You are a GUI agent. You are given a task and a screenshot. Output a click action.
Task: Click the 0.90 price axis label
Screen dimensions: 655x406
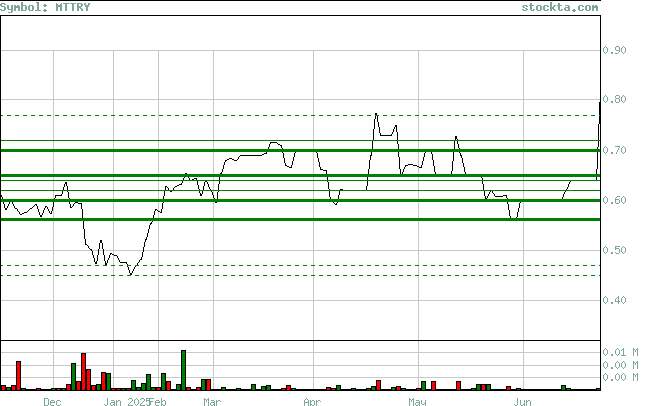pos(614,50)
